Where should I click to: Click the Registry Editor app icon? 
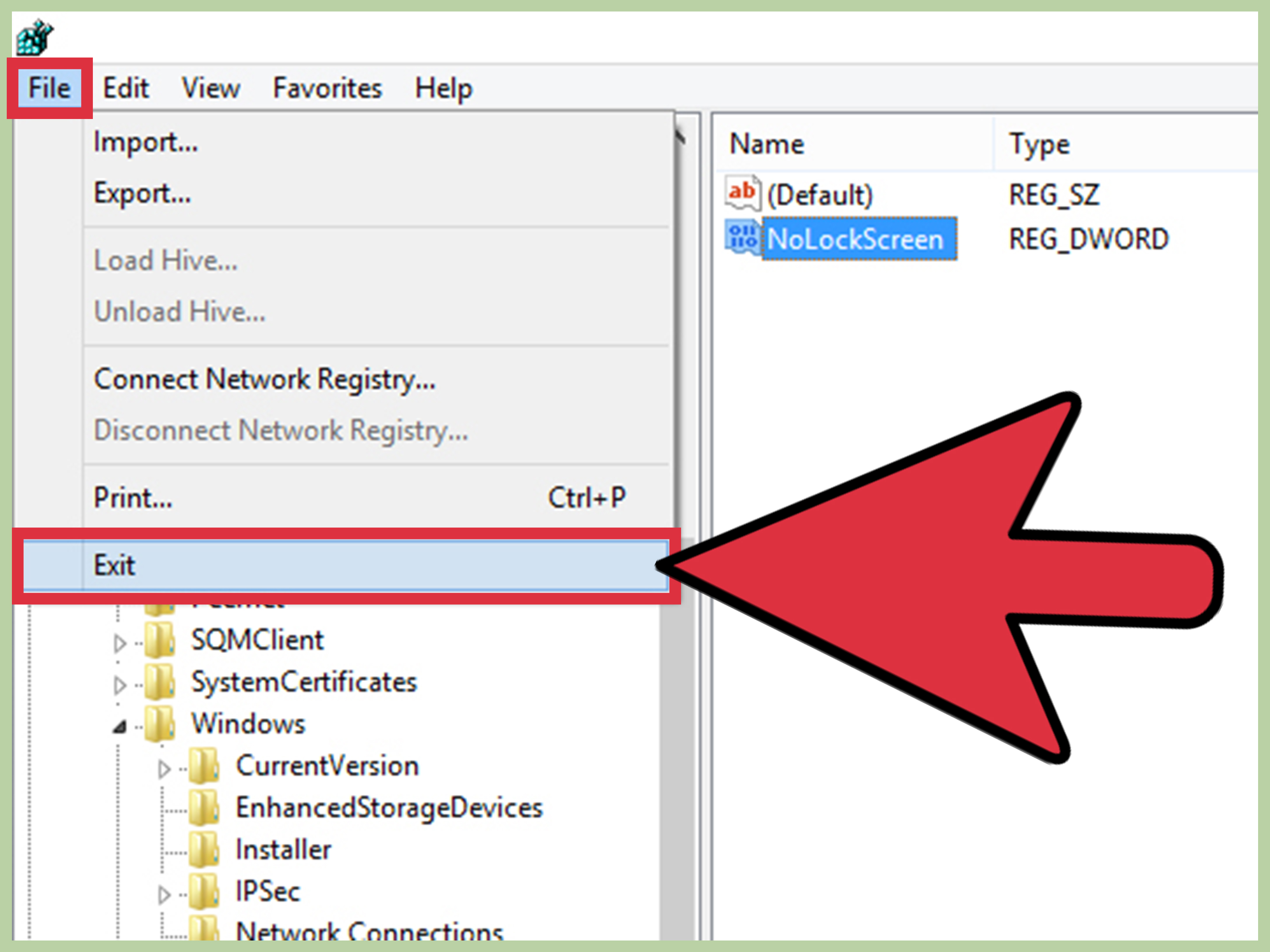[x=34, y=38]
